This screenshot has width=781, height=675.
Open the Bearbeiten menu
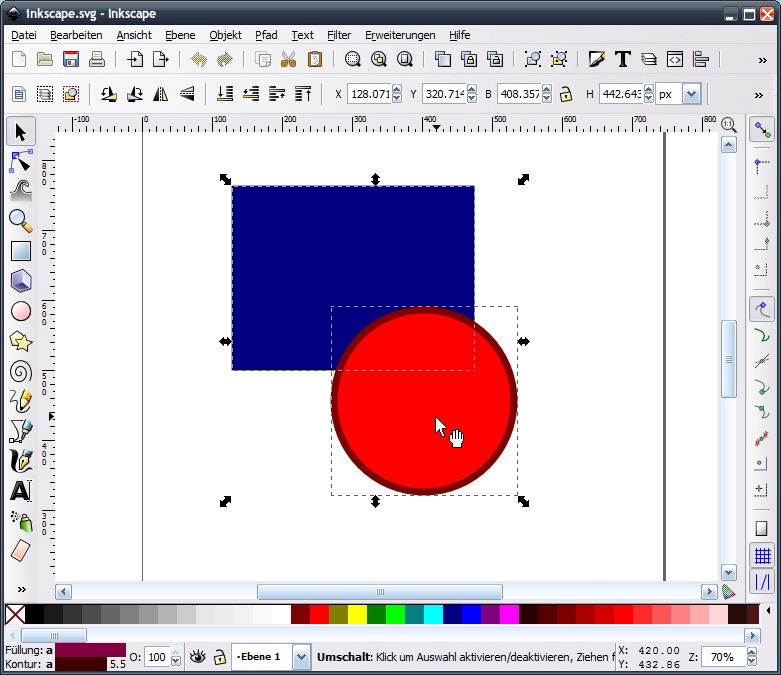pyautogui.click(x=76, y=35)
